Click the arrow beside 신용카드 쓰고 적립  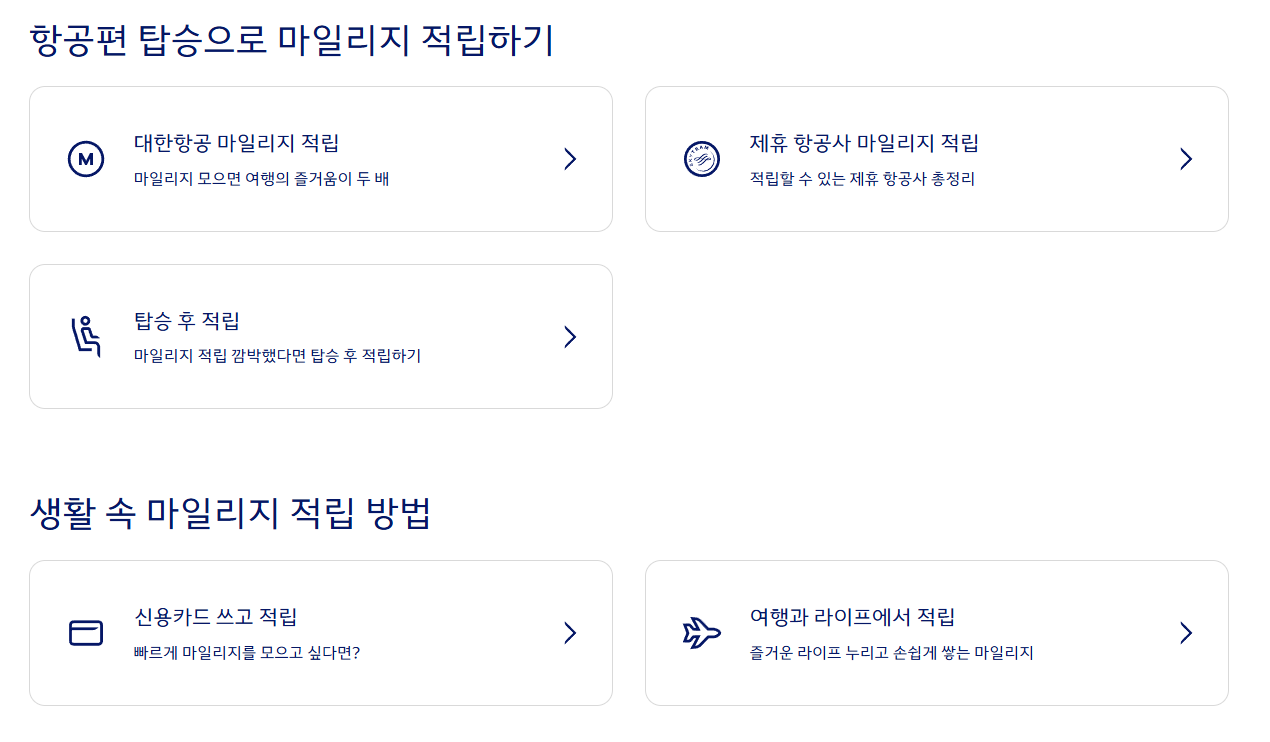point(570,633)
